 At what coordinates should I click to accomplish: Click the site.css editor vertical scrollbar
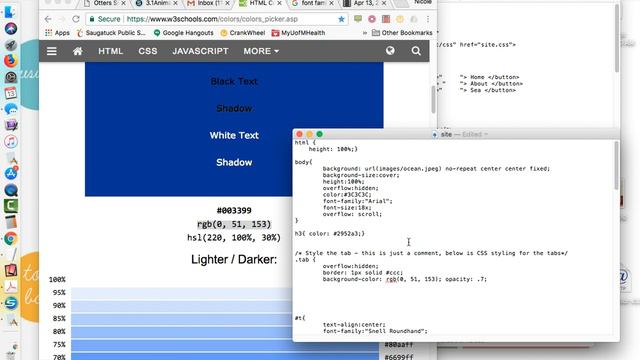[x=616, y=166]
